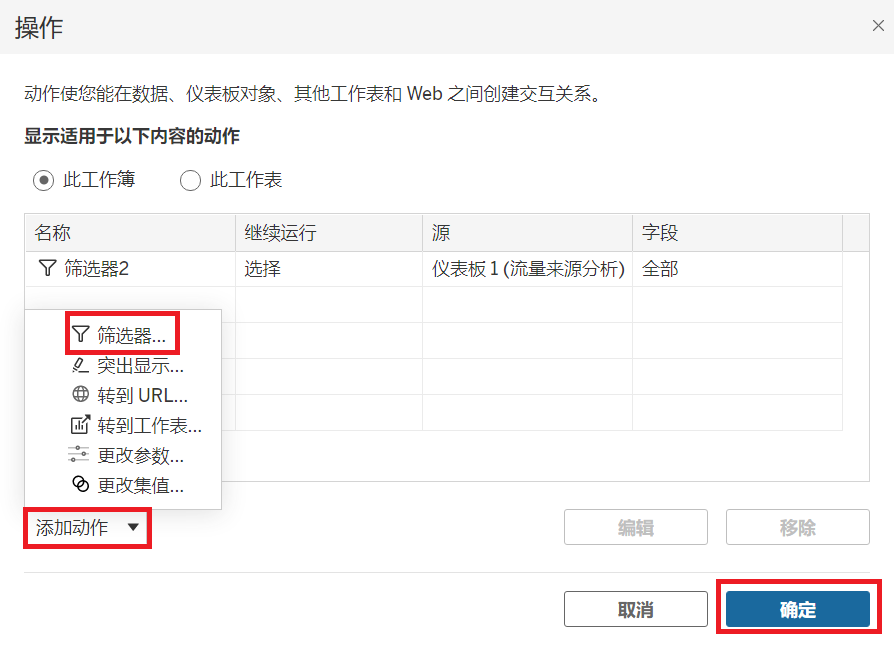894x650 pixels.
Task: Click the 移除 button
Action: pos(798,527)
